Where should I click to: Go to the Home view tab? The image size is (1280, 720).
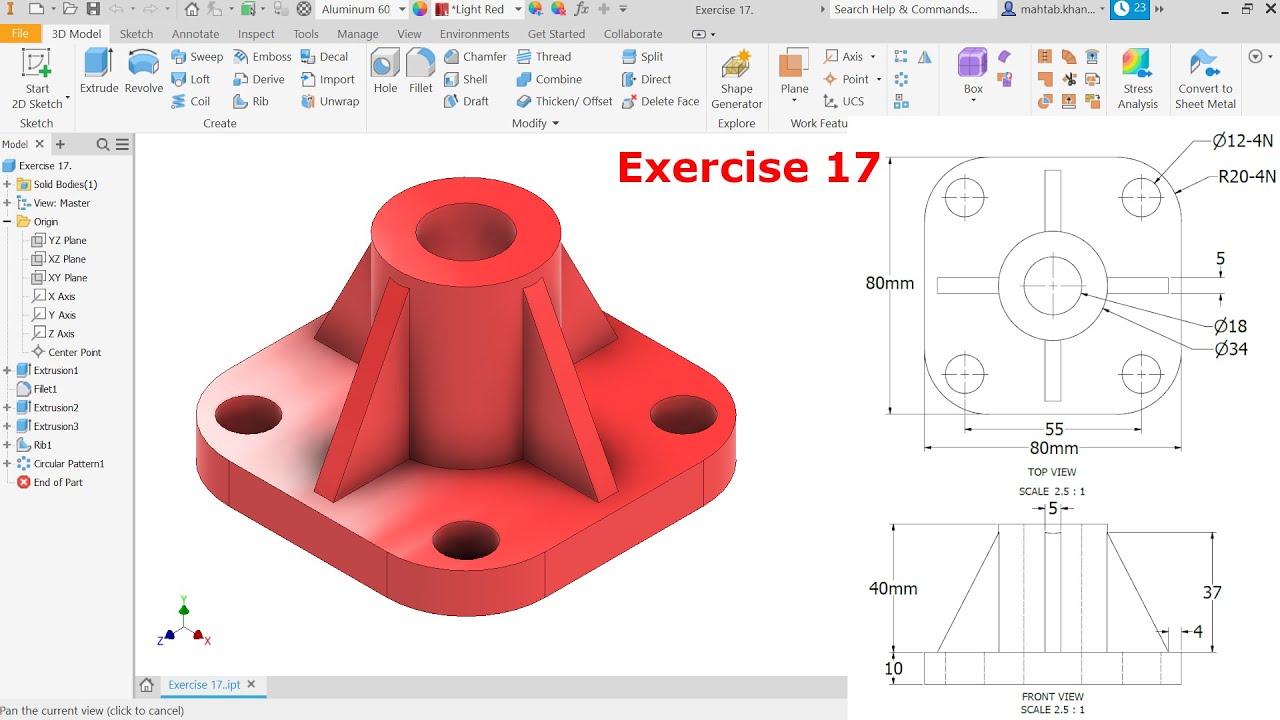[146, 685]
